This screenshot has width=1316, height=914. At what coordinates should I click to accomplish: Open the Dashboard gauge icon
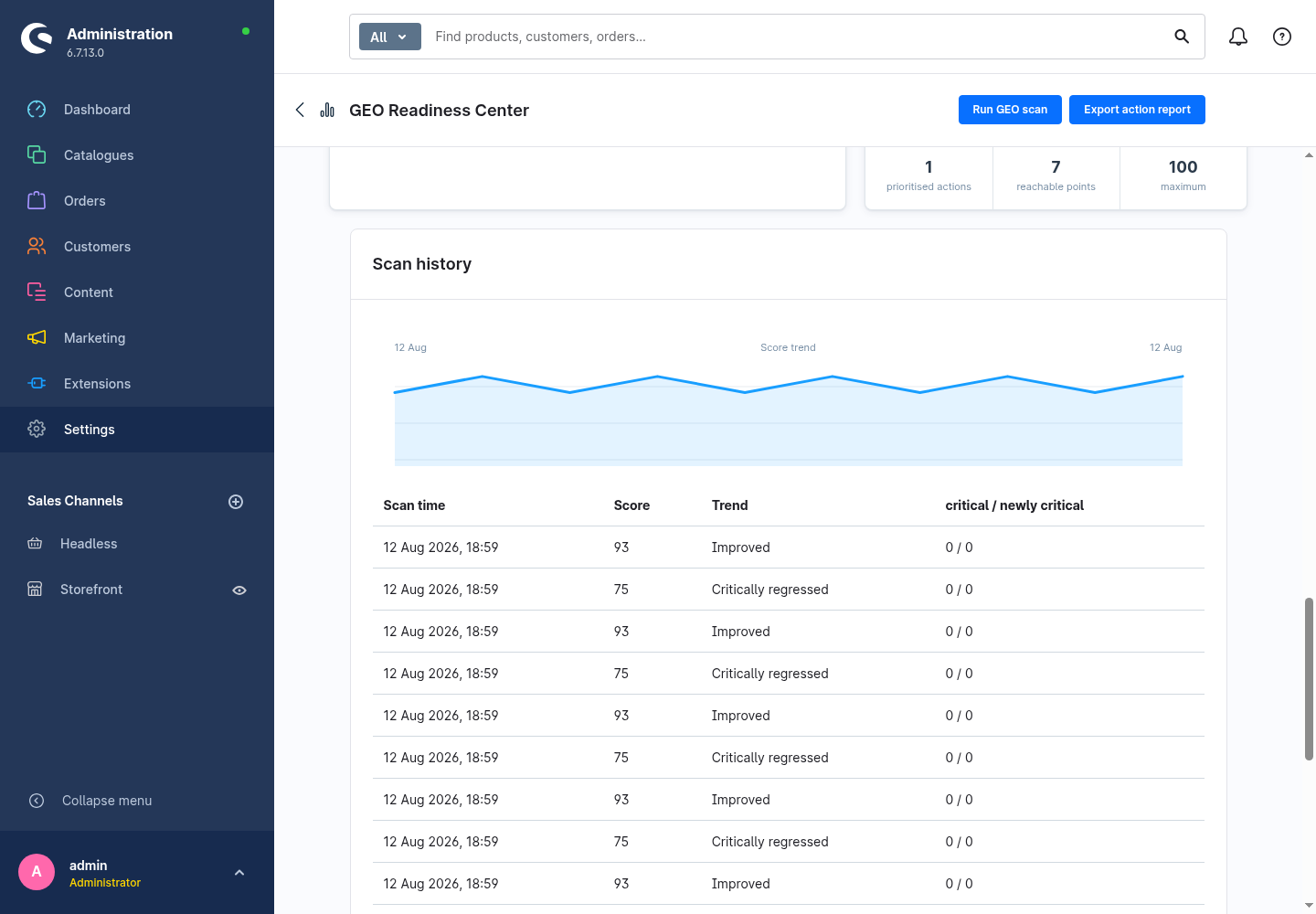click(x=37, y=110)
